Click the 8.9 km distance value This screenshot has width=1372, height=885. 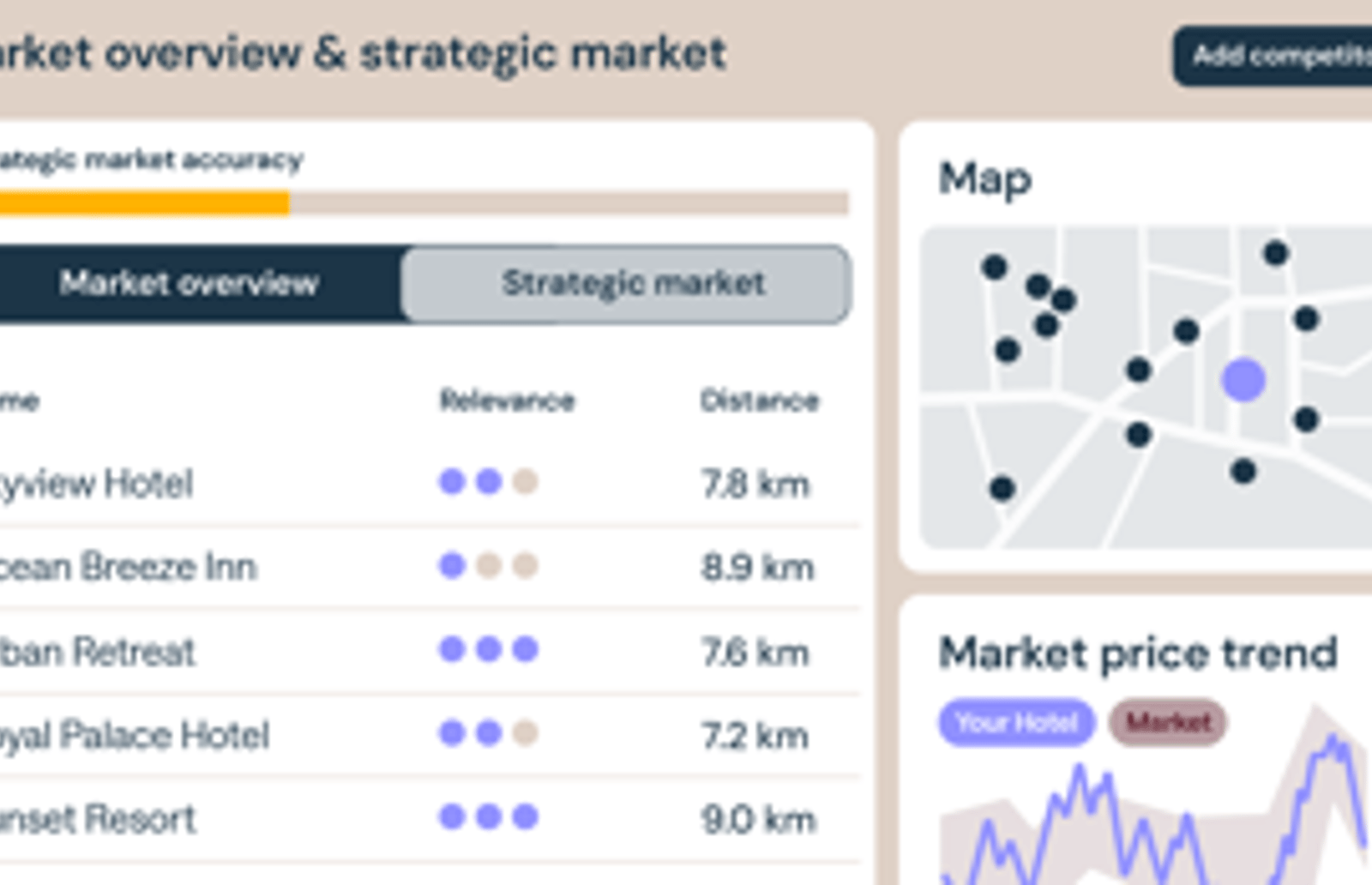(757, 567)
